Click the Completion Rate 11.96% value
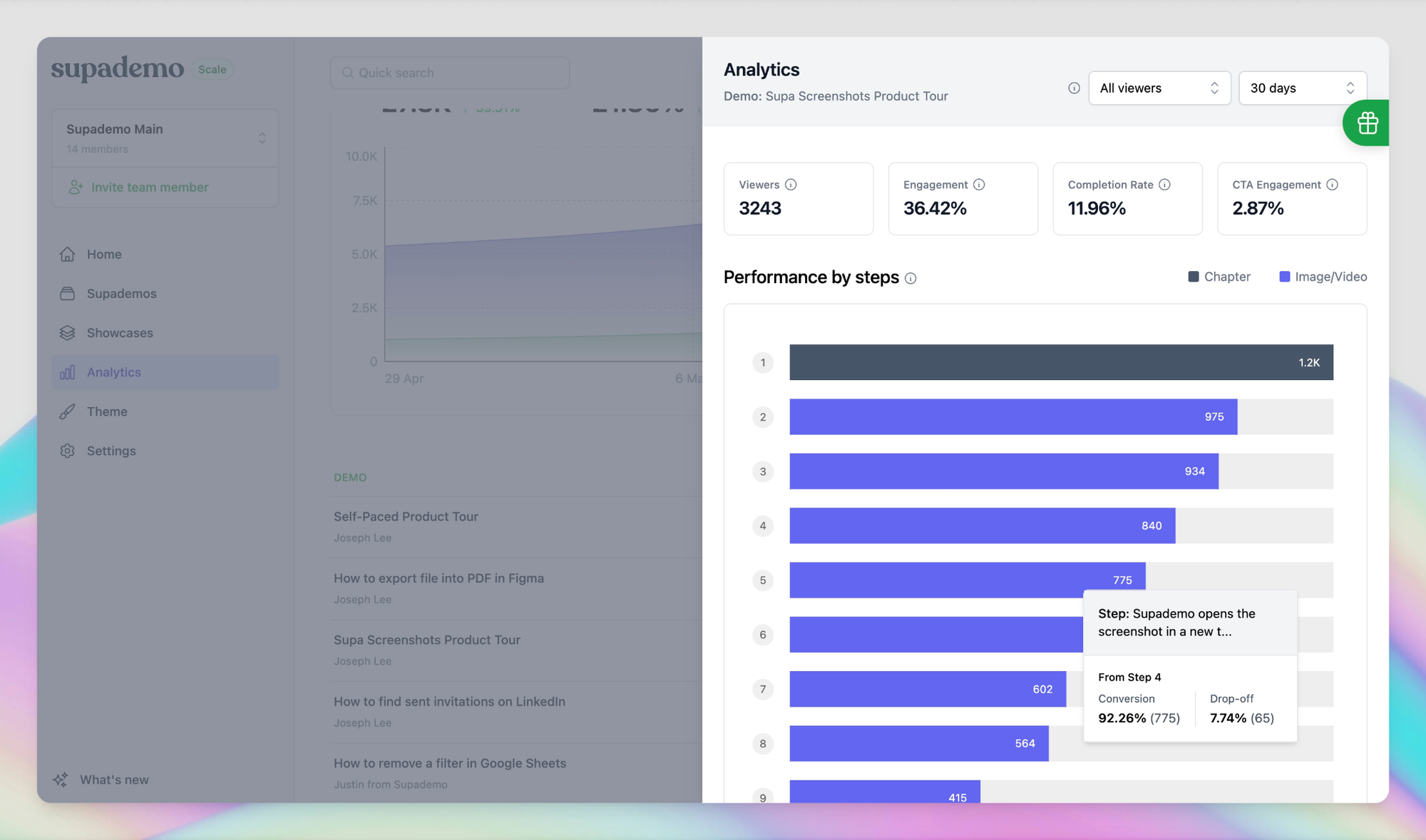The height and width of the screenshot is (840, 1426). coord(1097,208)
